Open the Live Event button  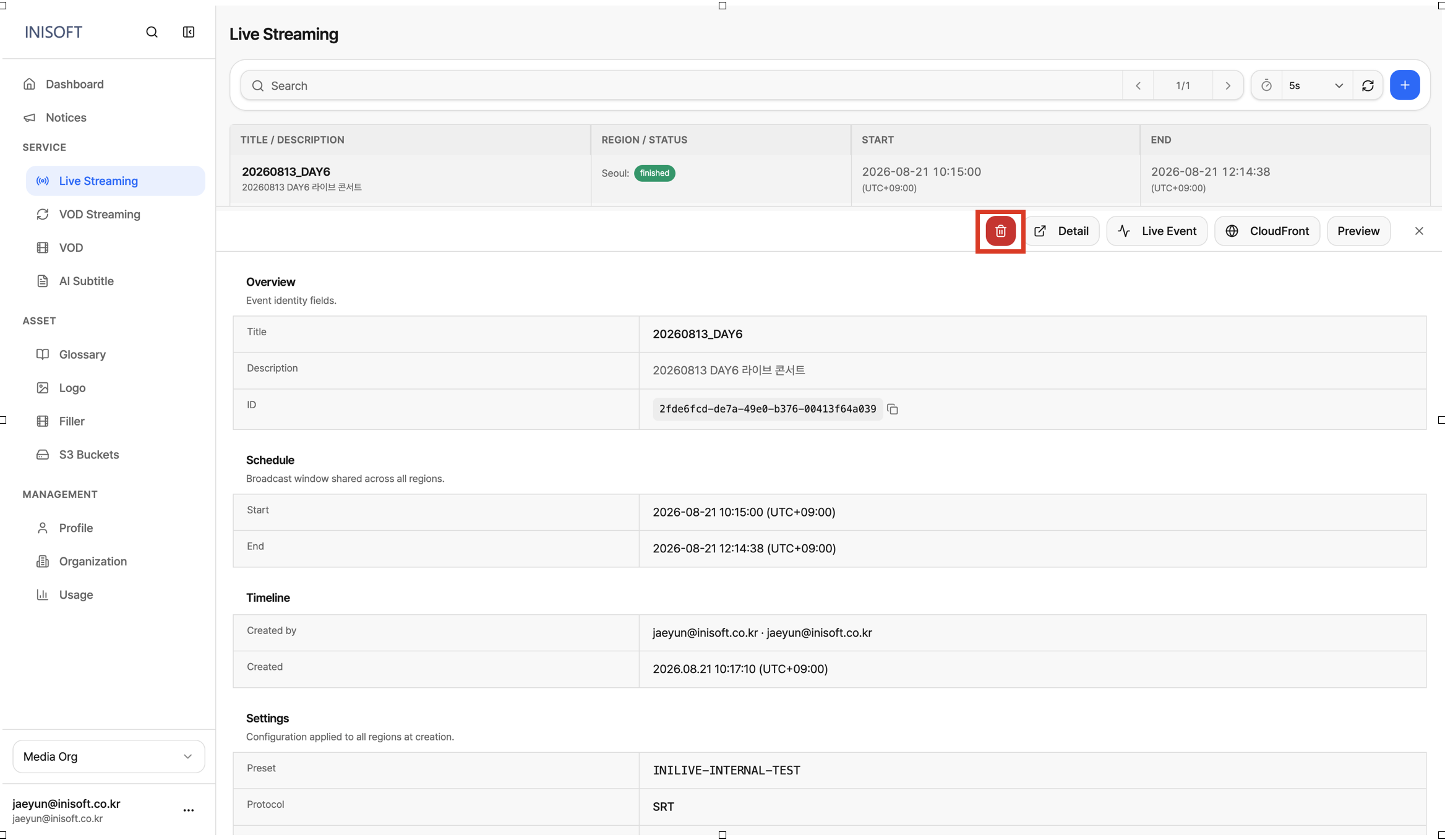coord(1157,231)
